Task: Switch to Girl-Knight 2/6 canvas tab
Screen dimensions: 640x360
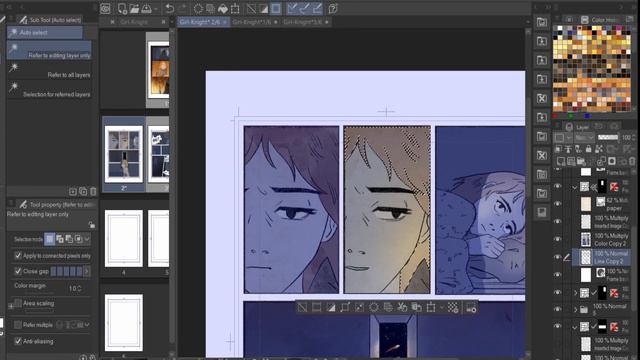Action: [x=203, y=22]
